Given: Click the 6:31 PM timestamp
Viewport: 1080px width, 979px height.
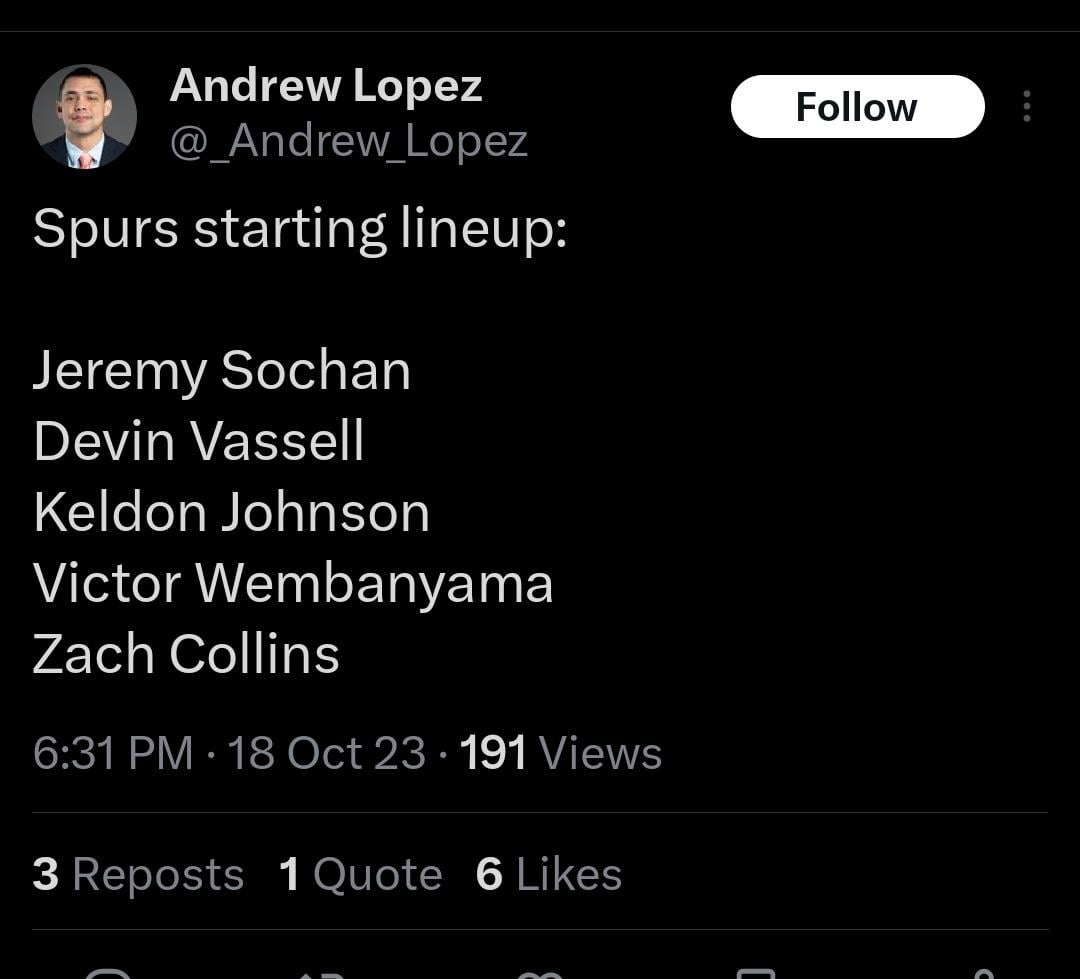Looking at the screenshot, I should (113, 753).
